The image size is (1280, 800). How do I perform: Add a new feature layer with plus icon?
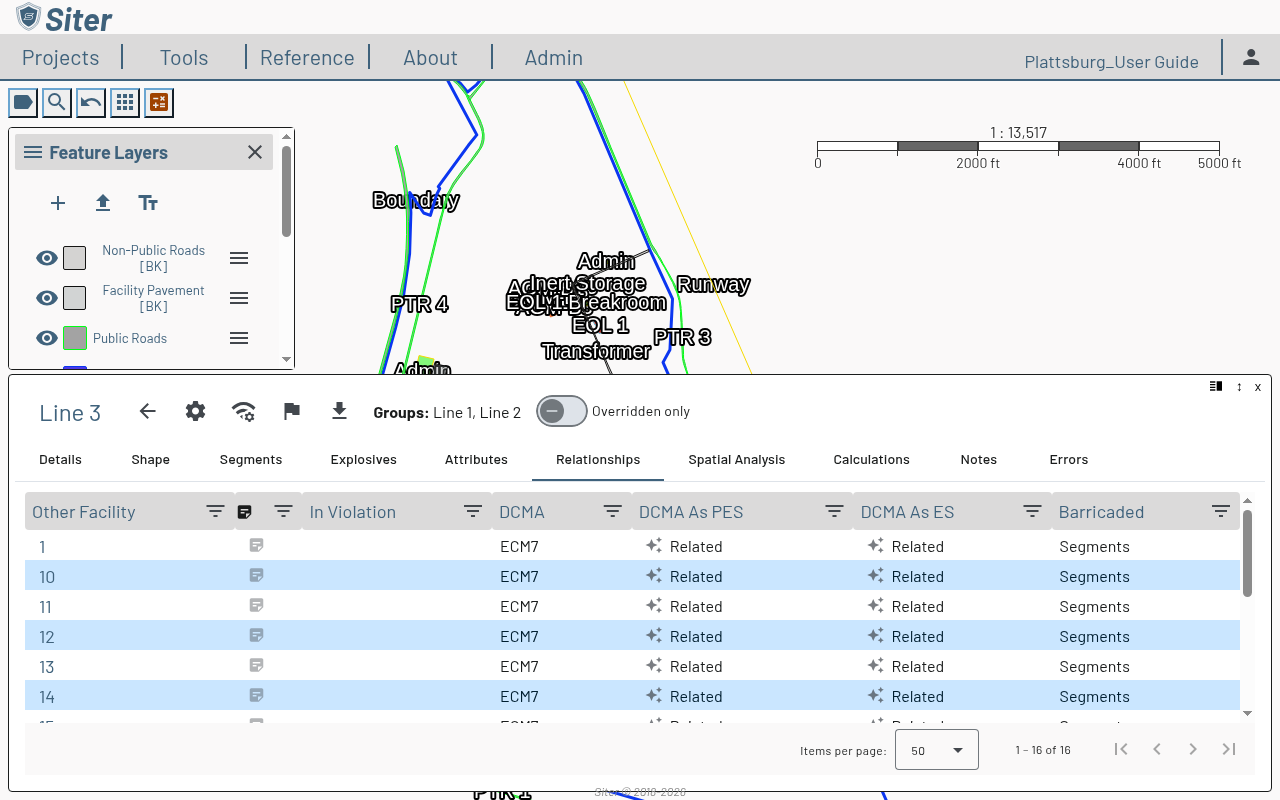click(x=58, y=203)
